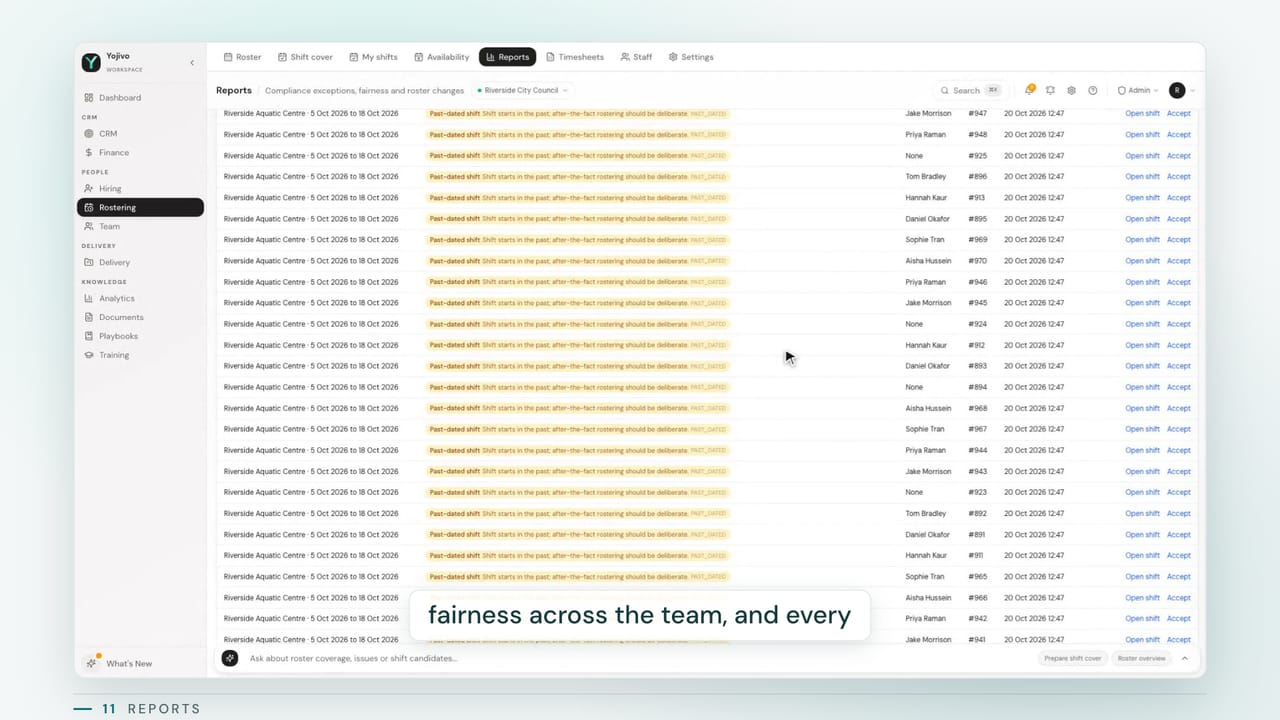The image size is (1280, 720).
Task: Click Open shift for shift #947
Action: pyautogui.click(x=1142, y=113)
